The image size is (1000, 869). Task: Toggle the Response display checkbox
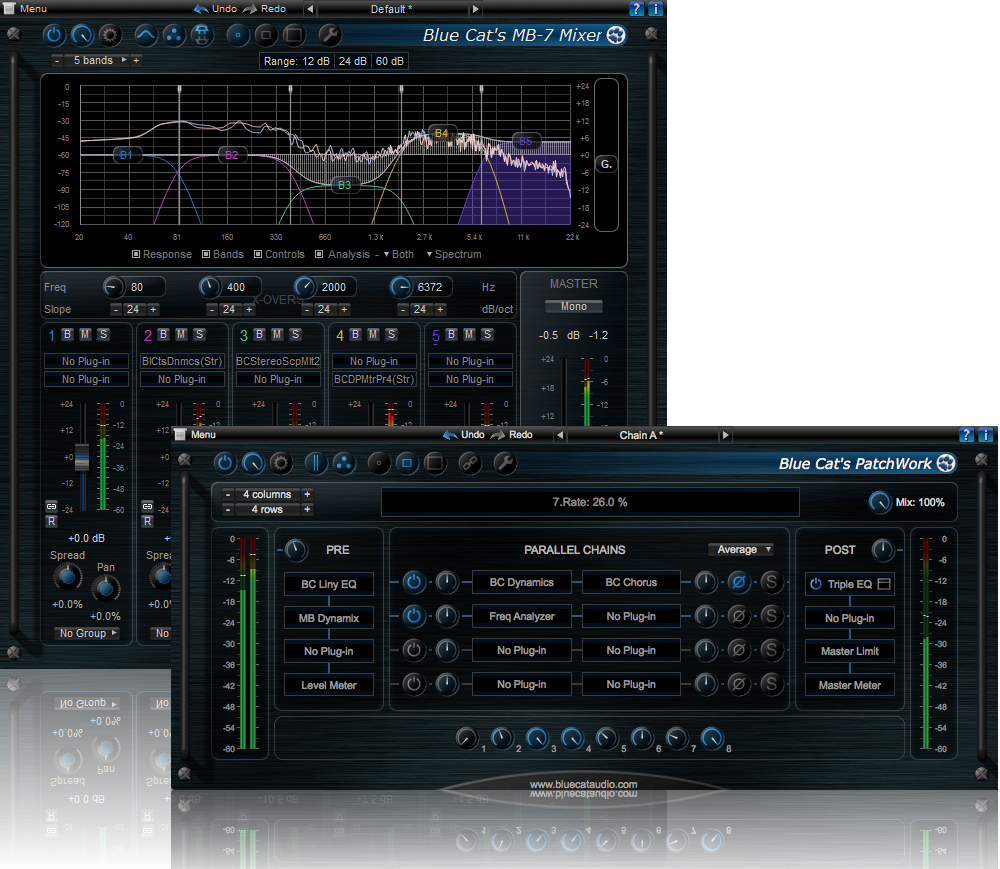pos(136,254)
